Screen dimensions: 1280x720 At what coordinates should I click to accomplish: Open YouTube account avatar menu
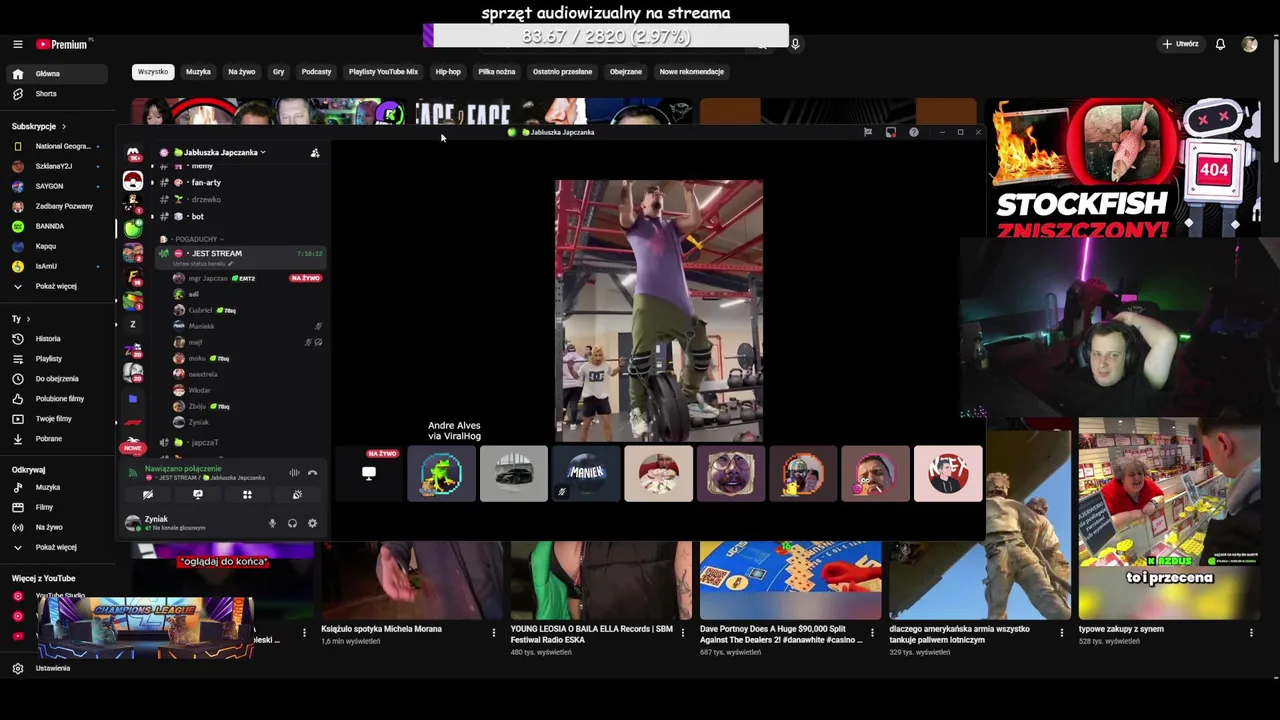pos(1249,44)
